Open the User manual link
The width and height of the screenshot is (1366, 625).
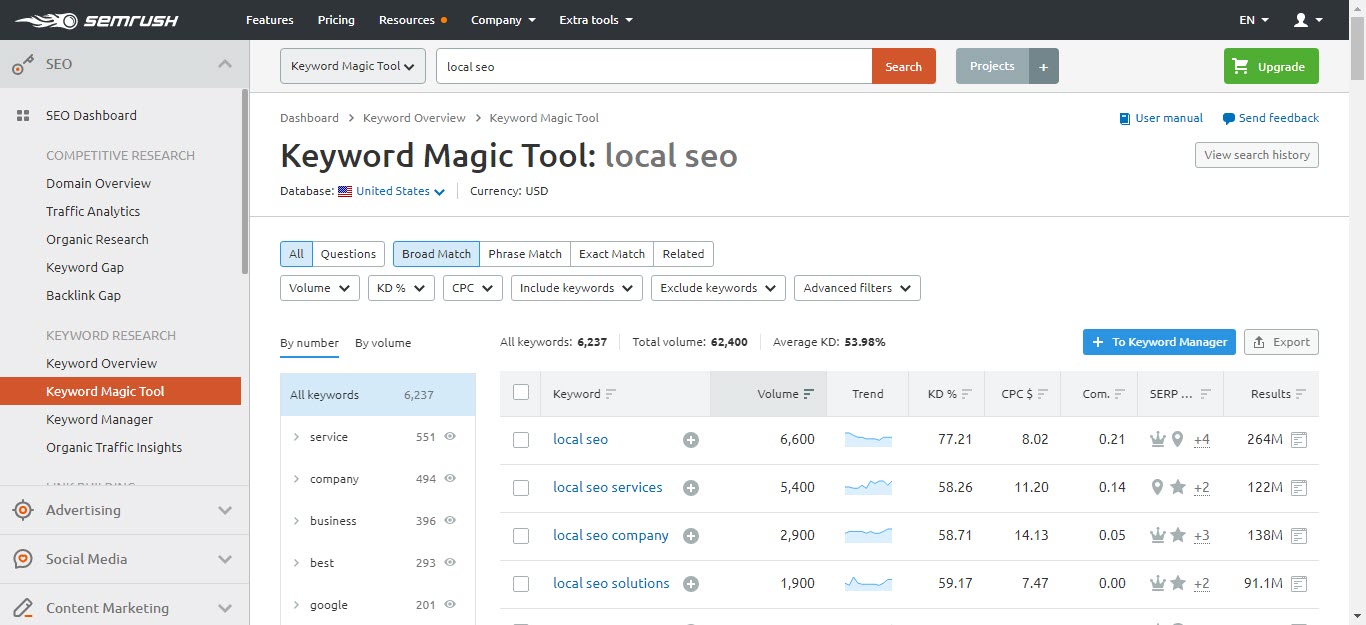coord(1161,118)
